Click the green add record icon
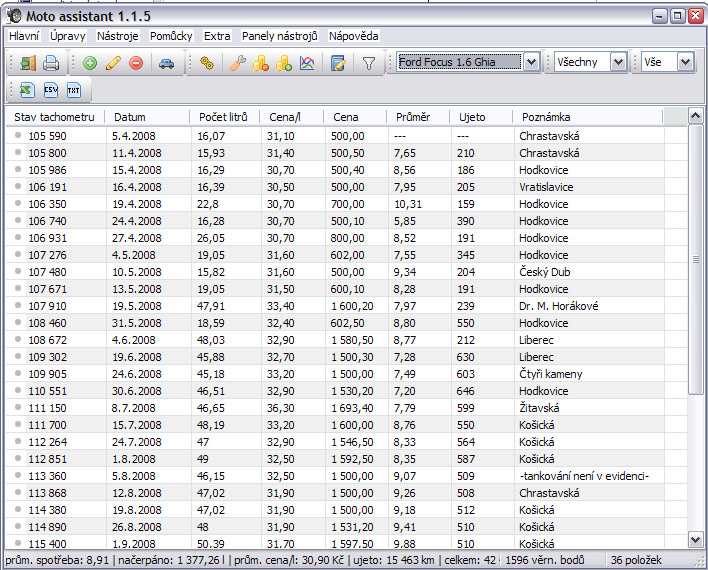708x570 pixels. coord(91,63)
